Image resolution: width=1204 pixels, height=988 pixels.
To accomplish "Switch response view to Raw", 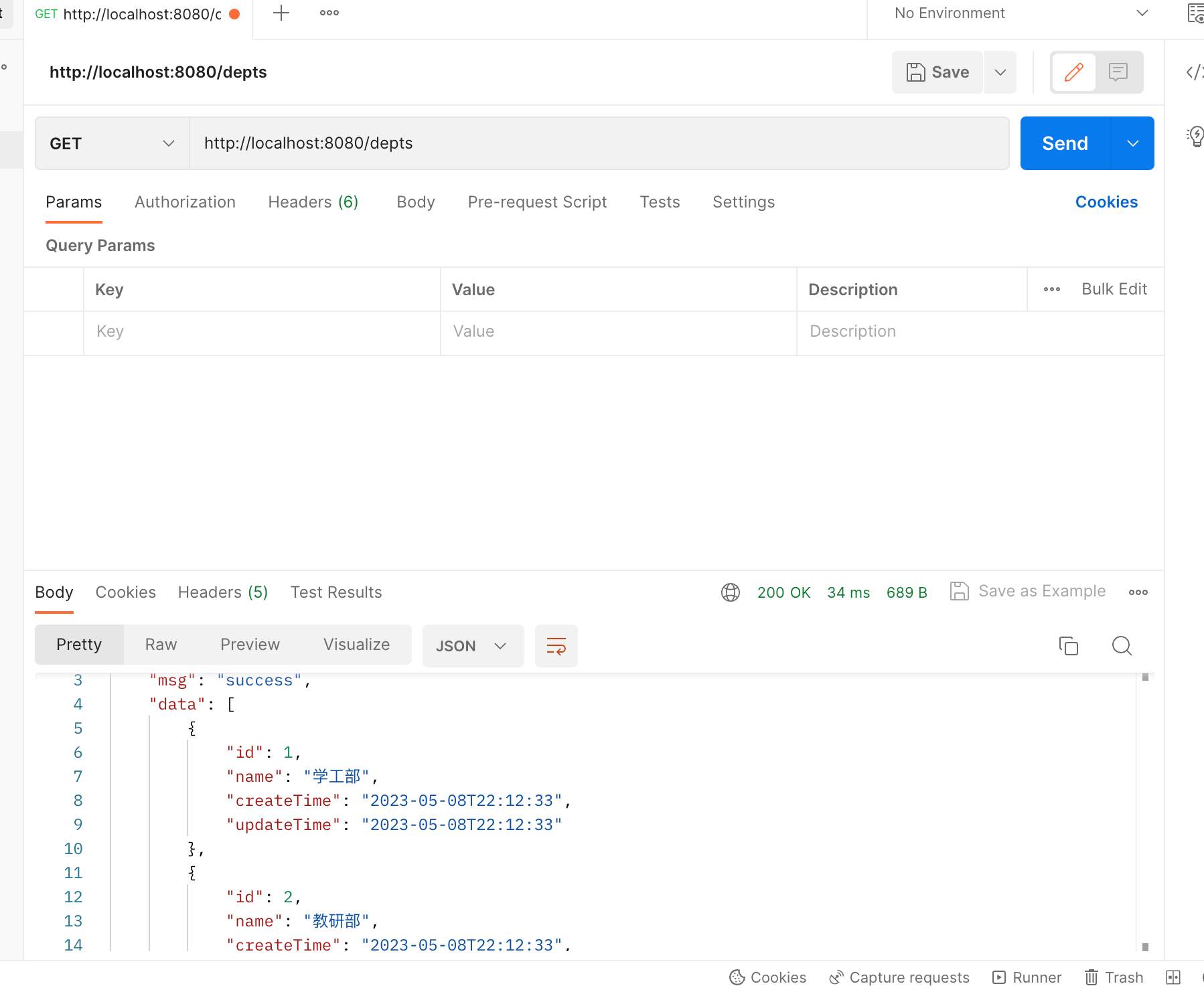I will coord(161,645).
